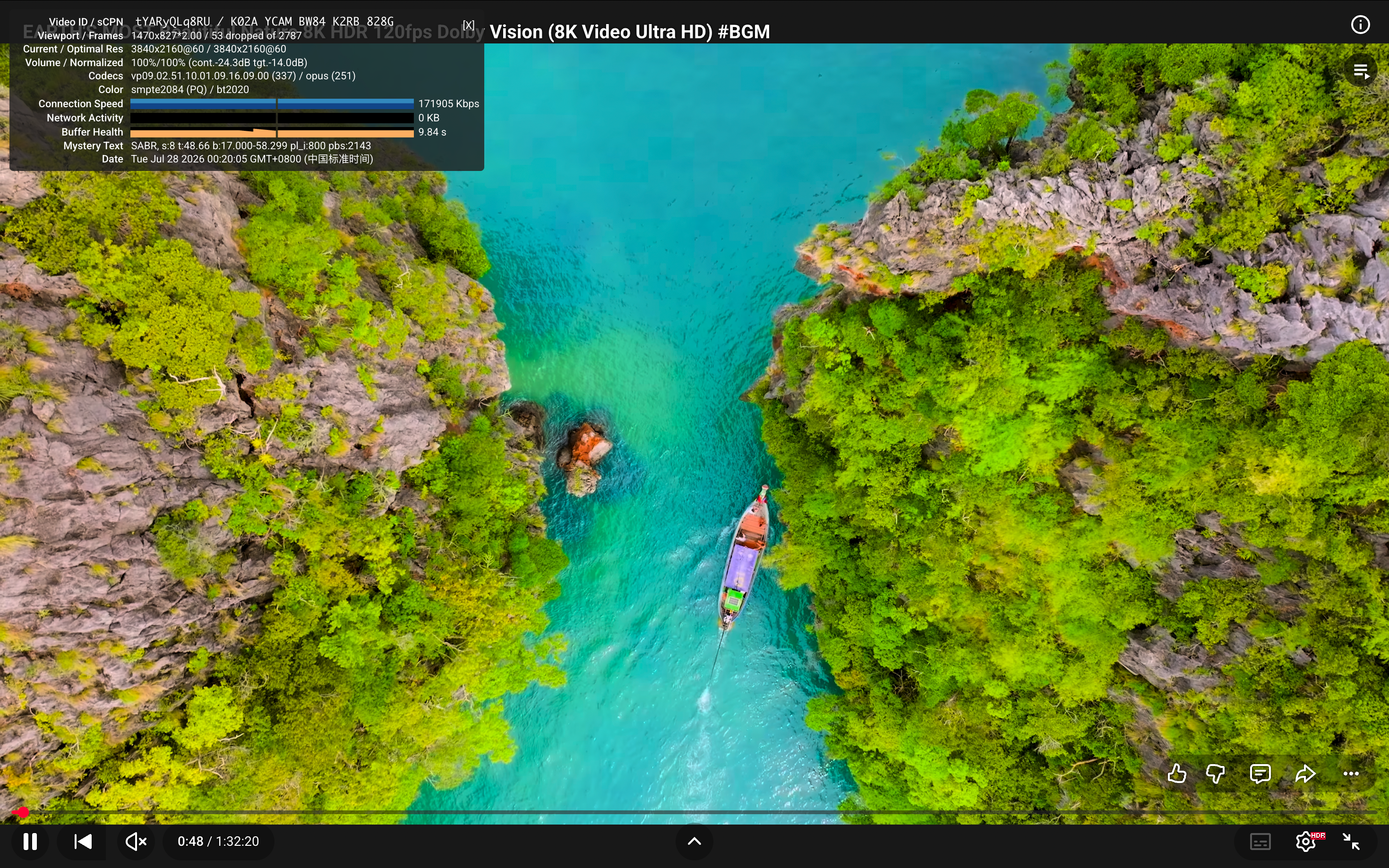The image size is (1389, 868).
Task: Share this video
Action: 1305,774
